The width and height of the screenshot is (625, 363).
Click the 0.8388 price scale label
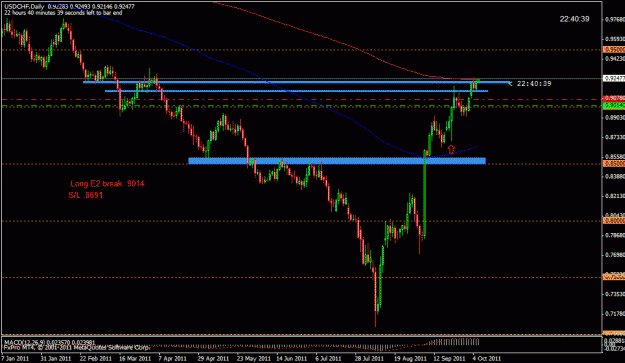coord(615,176)
